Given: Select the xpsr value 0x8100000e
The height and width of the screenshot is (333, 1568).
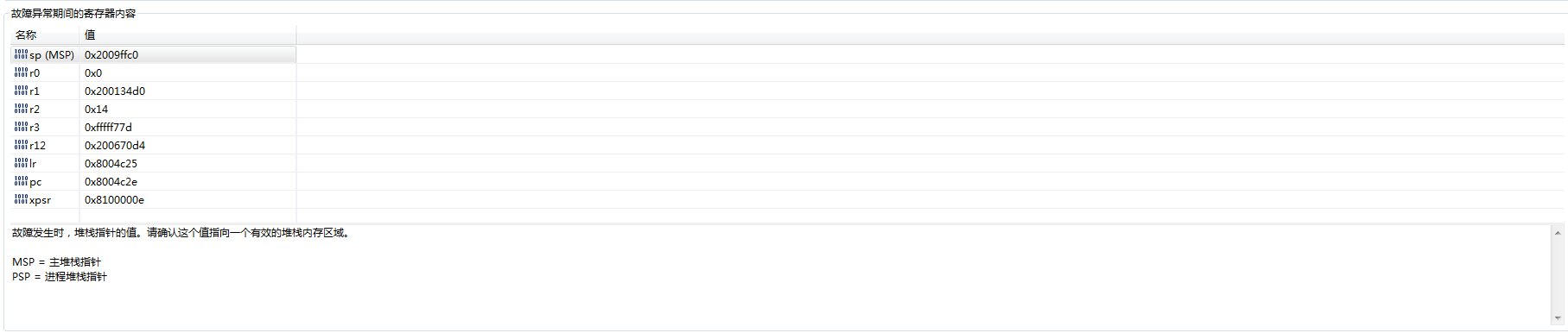Looking at the screenshot, I should (x=114, y=199).
